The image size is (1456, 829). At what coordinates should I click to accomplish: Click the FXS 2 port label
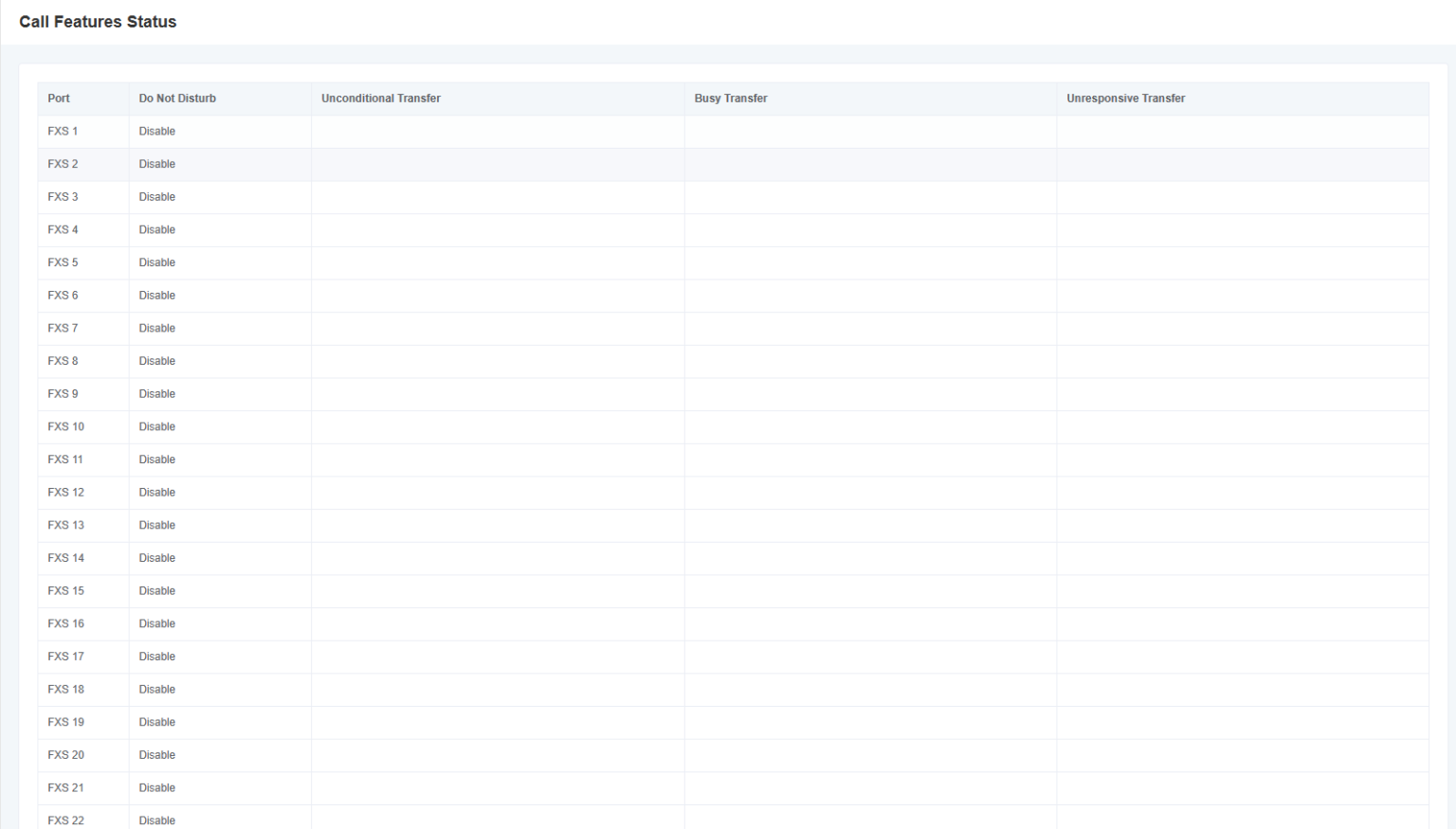click(x=63, y=164)
